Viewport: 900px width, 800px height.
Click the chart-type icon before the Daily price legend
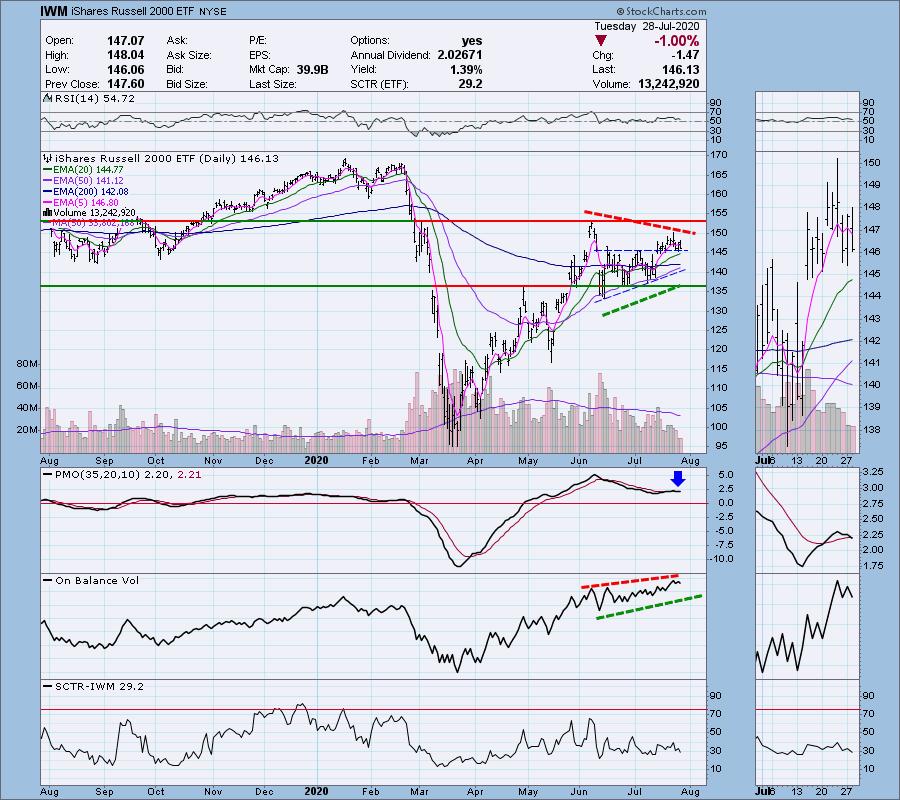(47, 158)
